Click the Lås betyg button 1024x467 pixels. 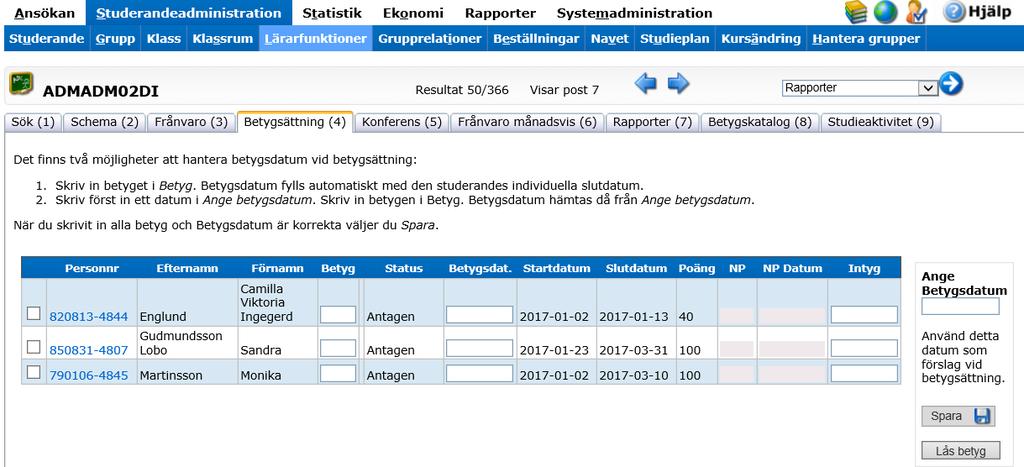pyautogui.click(x=961, y=451)
